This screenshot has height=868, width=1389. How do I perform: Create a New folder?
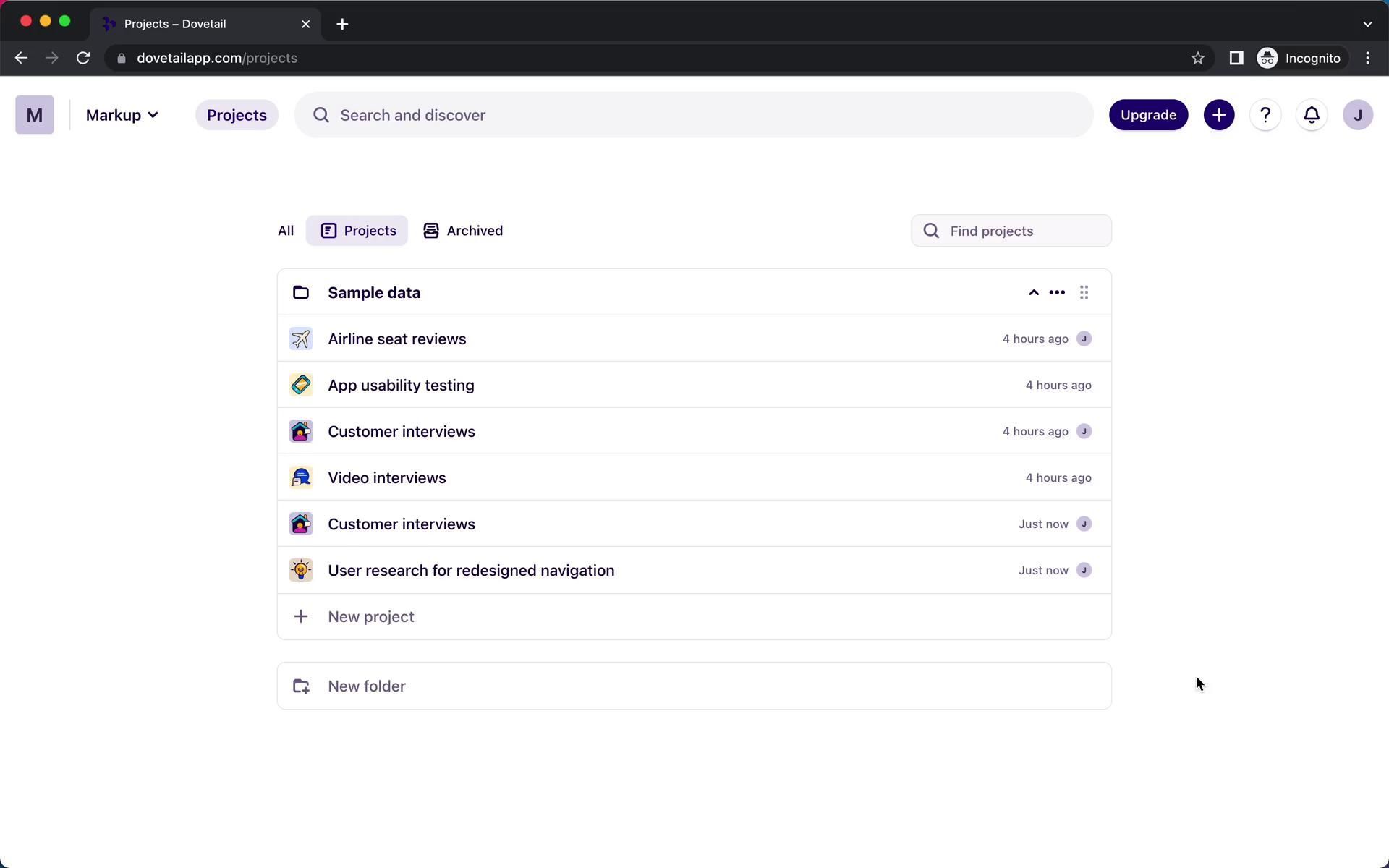point(366,686)
